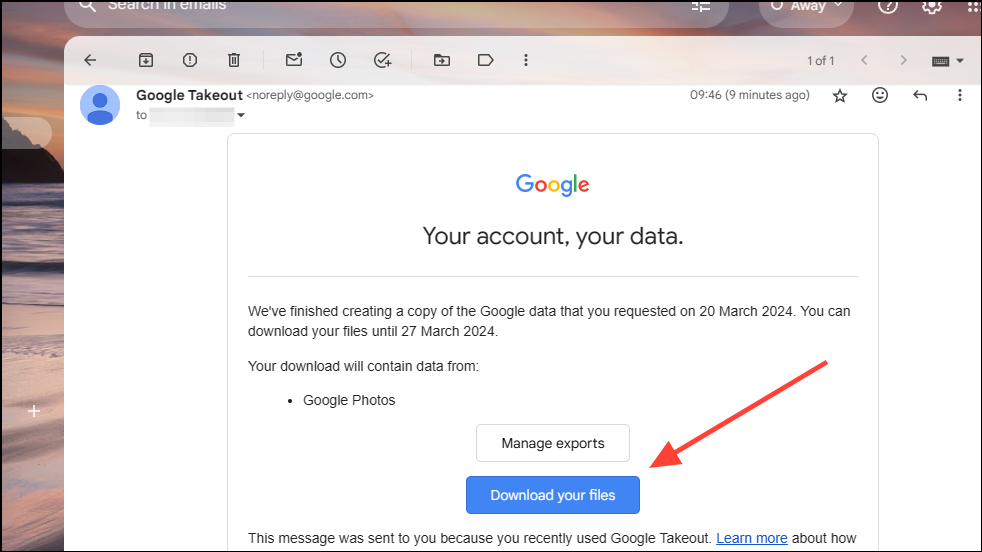982x552 pixels.
Task: Click the 1 of 1 counter
Action: pos(820,61)
